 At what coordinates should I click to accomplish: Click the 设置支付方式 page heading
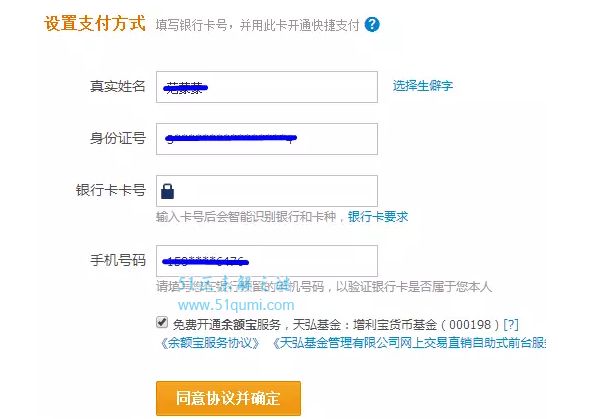click(x=95, y=23)
